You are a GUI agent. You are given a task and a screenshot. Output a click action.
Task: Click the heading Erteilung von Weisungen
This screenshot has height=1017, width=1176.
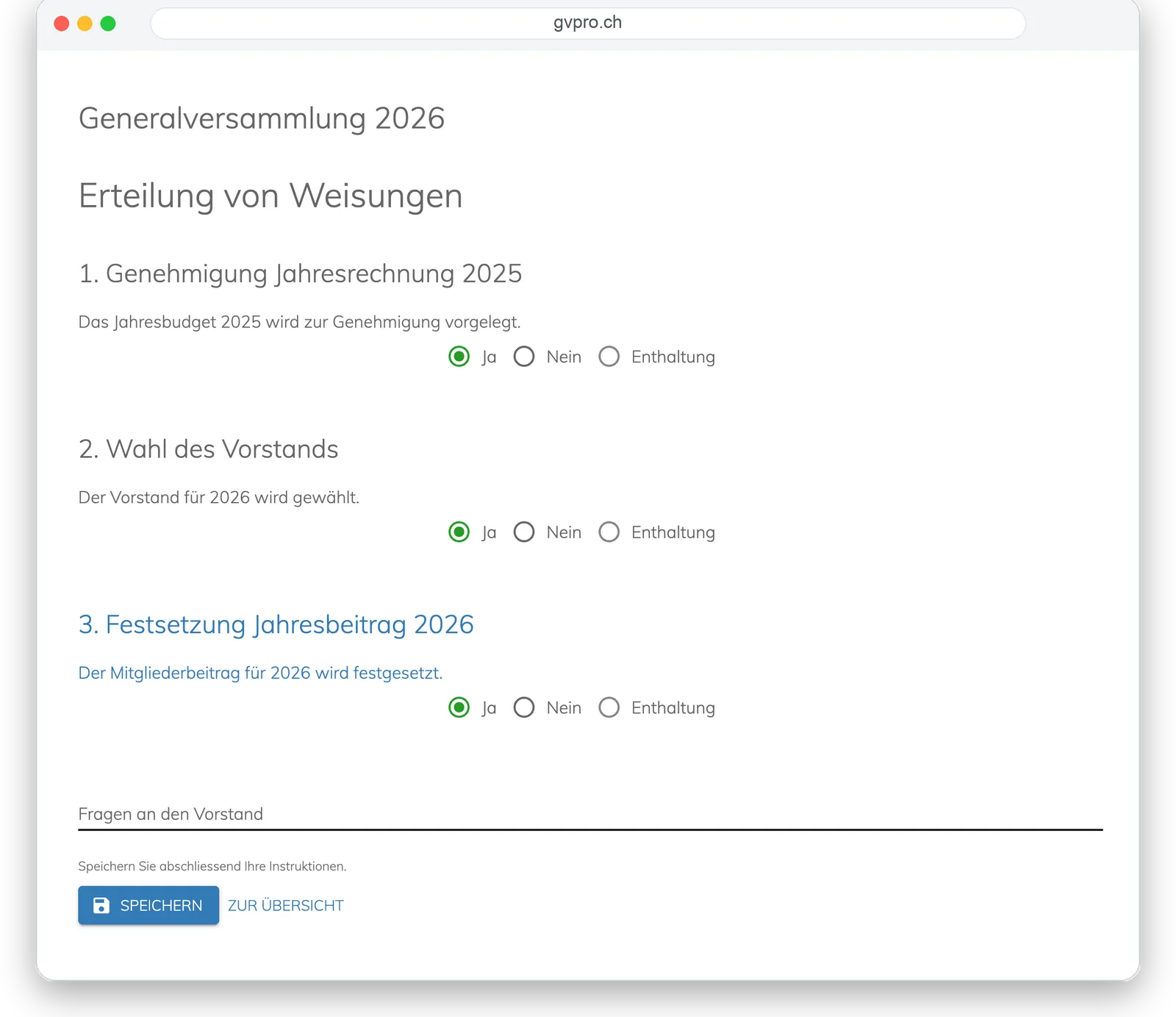270,196
